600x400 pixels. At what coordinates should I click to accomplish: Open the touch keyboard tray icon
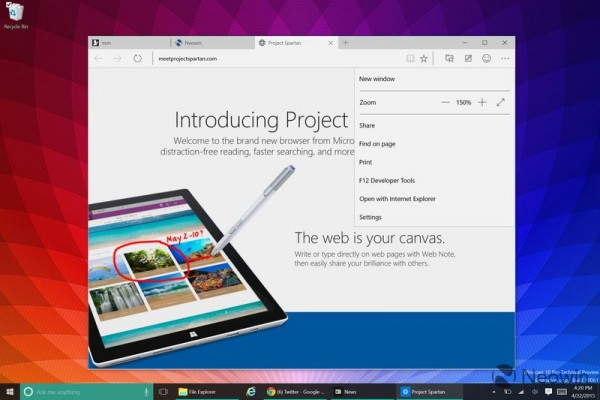562,392
